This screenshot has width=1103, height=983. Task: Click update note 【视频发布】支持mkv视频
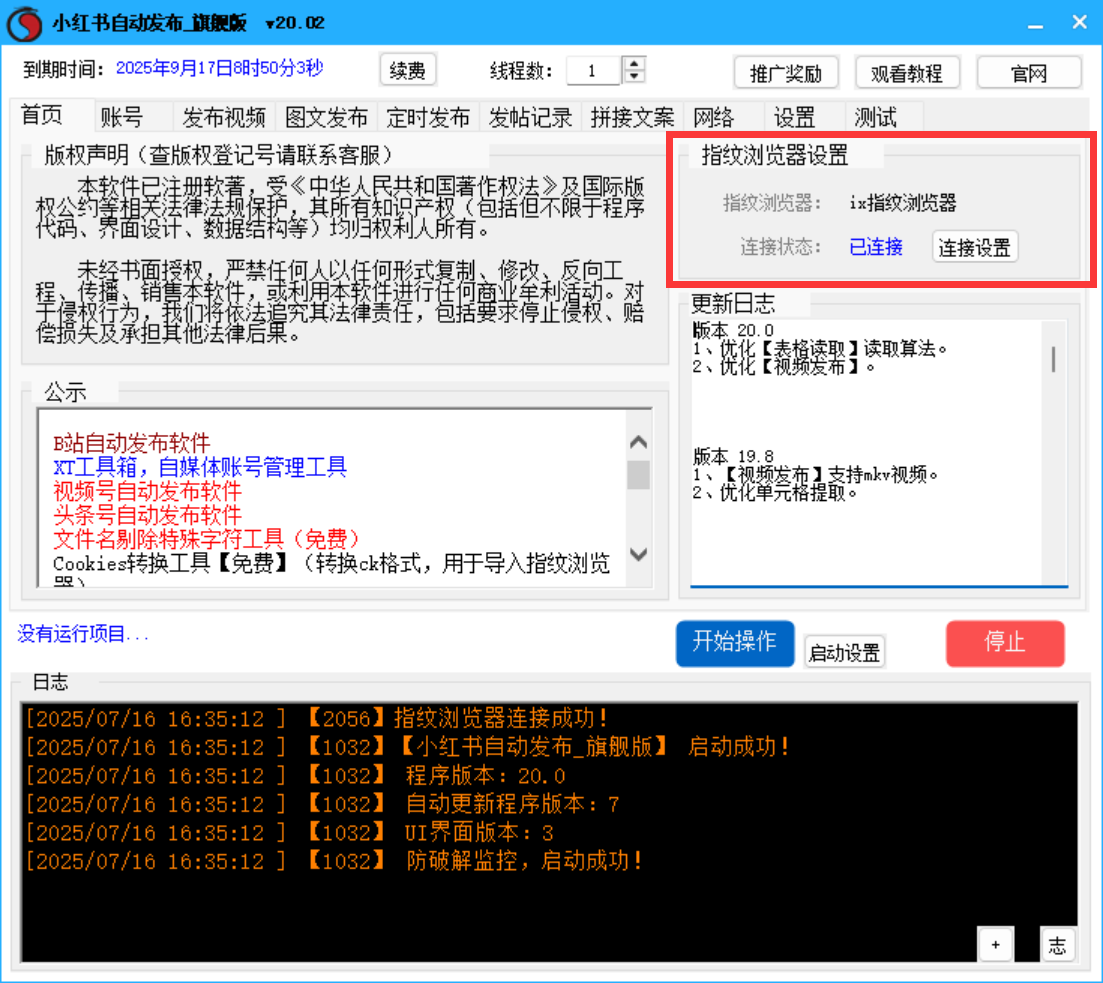point(816,474)
